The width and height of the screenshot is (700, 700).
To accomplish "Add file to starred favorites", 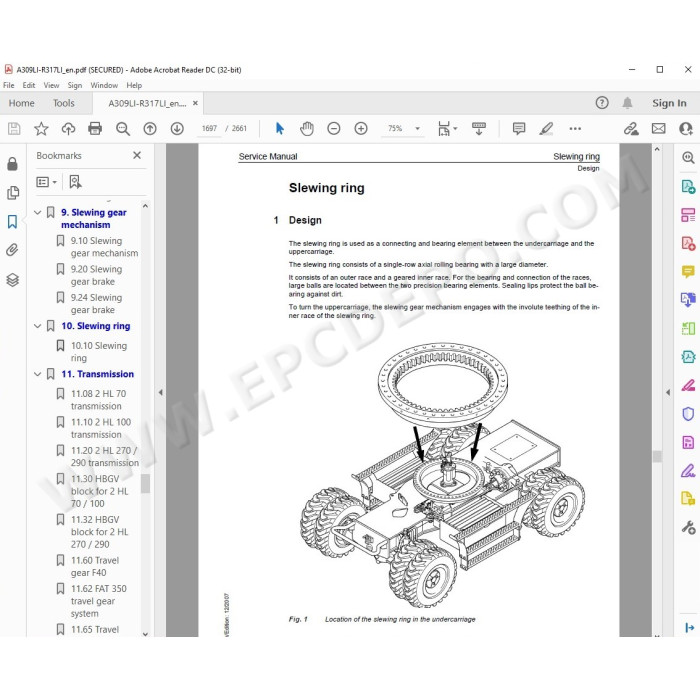I will [41, 129].
